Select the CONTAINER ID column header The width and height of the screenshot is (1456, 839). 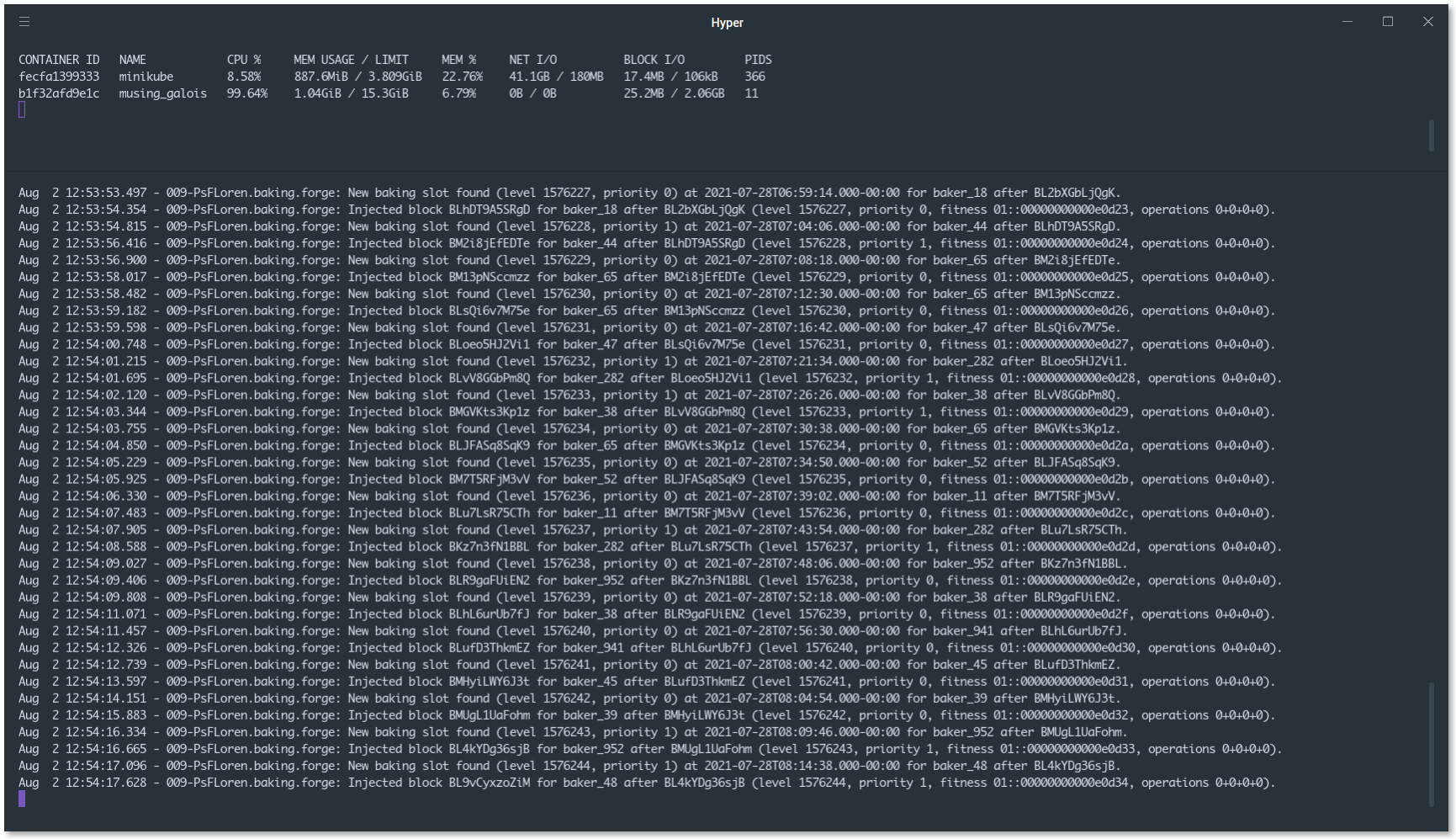59,60
